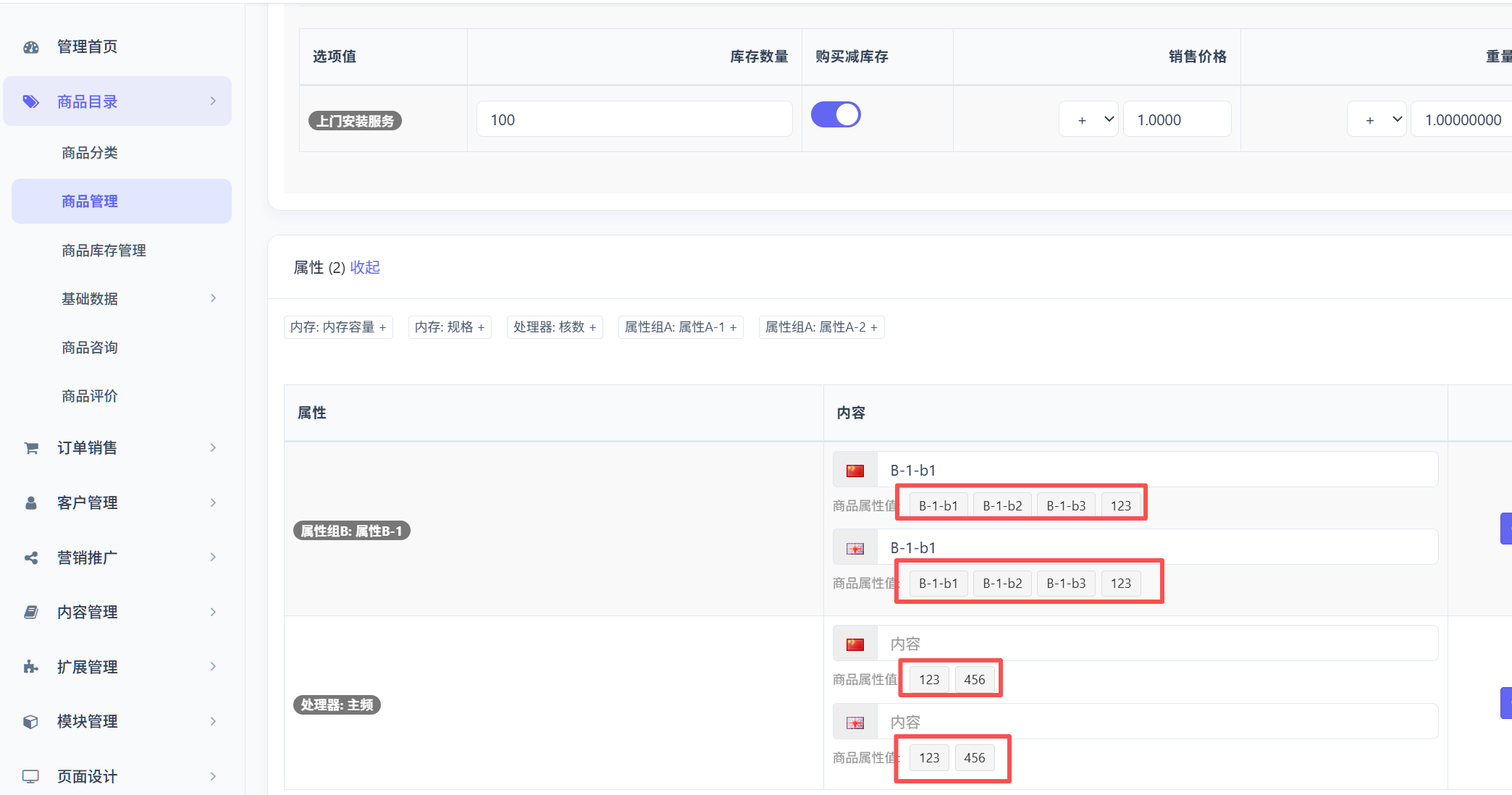Click the share icon for 营销推广
The width and height of the screenshot is (1512, 795).
click(x=31, y=558)
